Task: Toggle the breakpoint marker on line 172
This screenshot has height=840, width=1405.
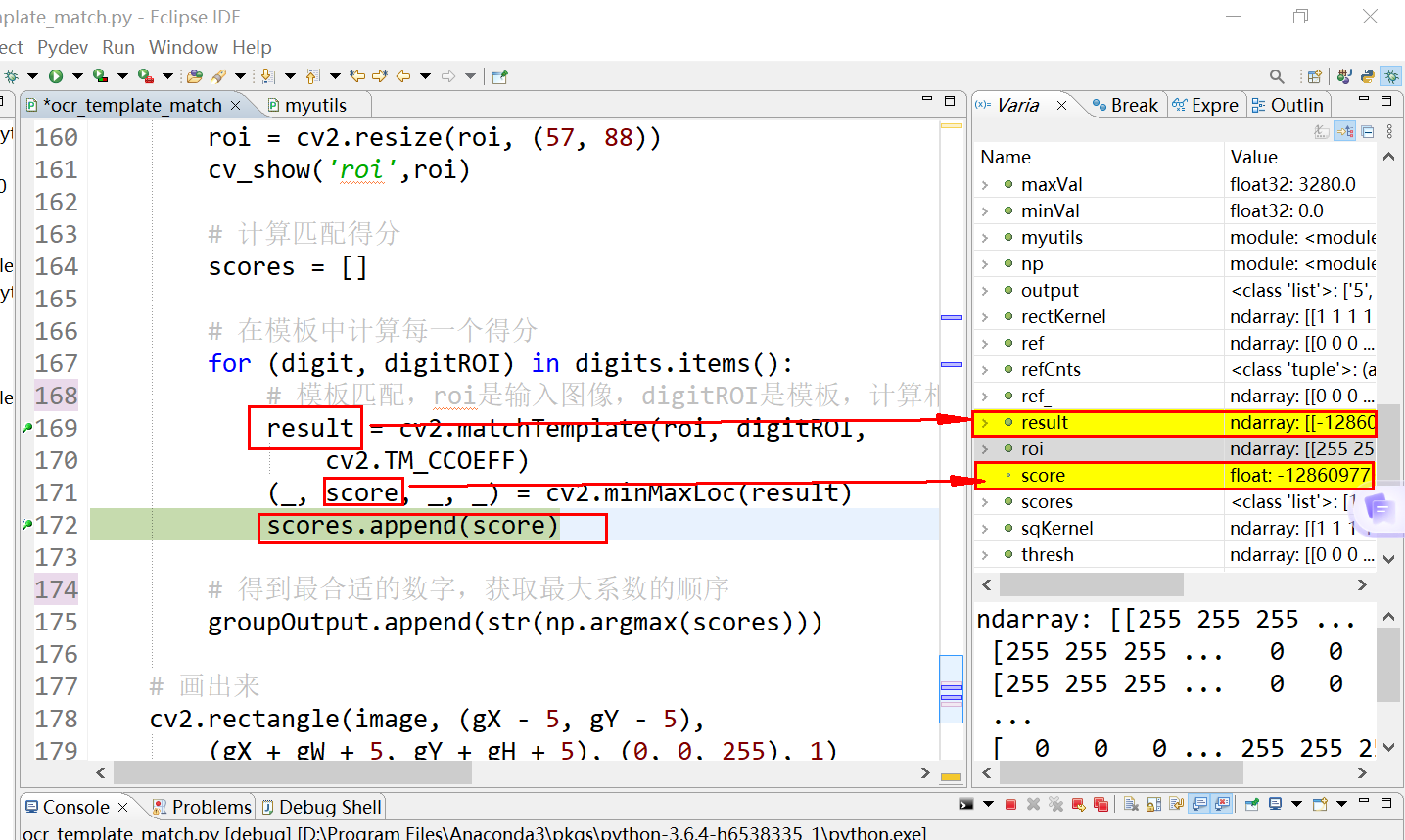Action: coord(27,525)
